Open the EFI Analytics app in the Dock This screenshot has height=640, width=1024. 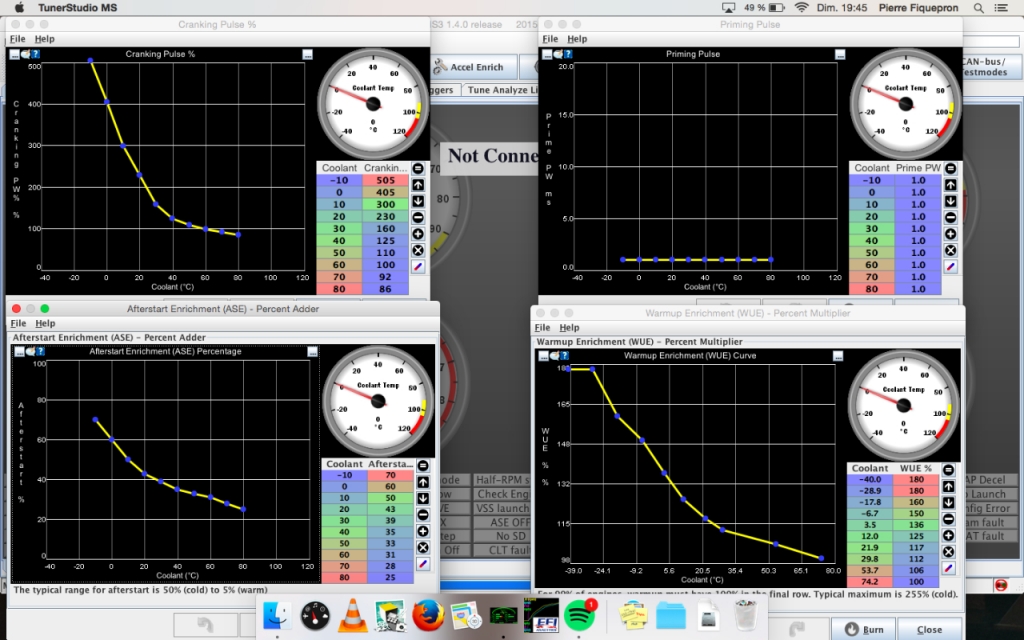pos(541,615)
